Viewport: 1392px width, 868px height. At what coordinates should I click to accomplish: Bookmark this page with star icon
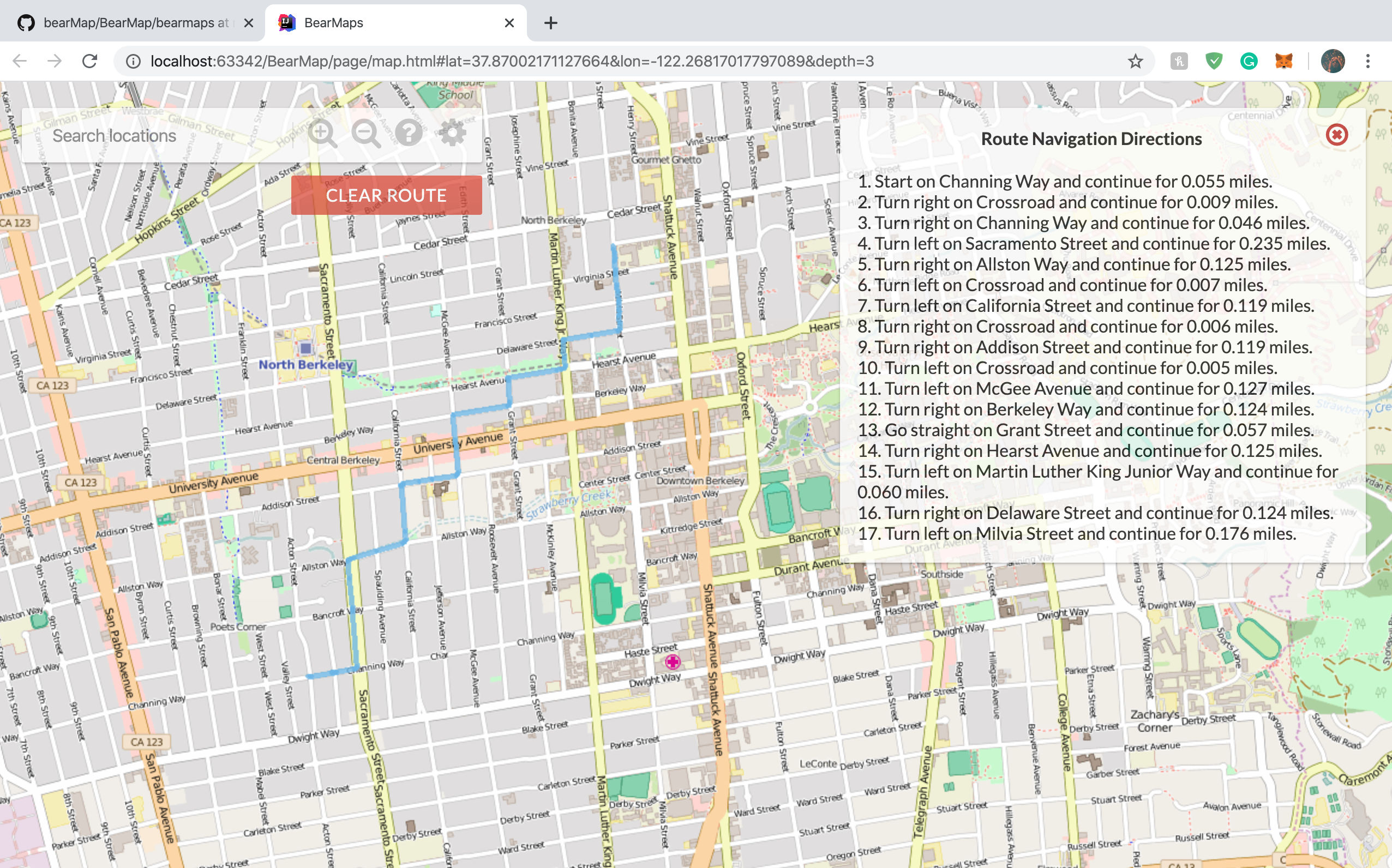[1135, 62]
